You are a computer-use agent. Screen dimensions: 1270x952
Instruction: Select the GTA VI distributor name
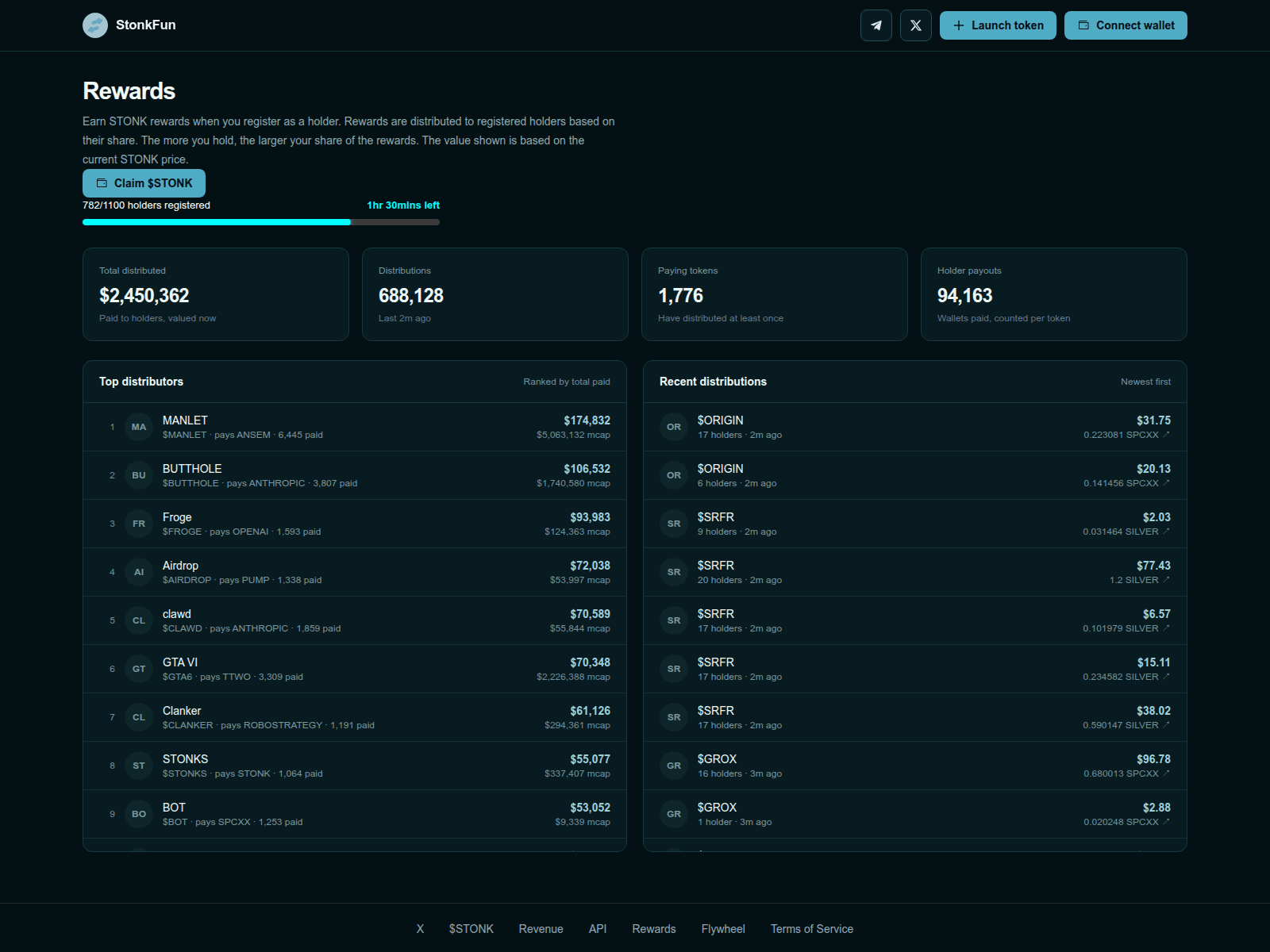pyautogui.click(x=180, y=662)
